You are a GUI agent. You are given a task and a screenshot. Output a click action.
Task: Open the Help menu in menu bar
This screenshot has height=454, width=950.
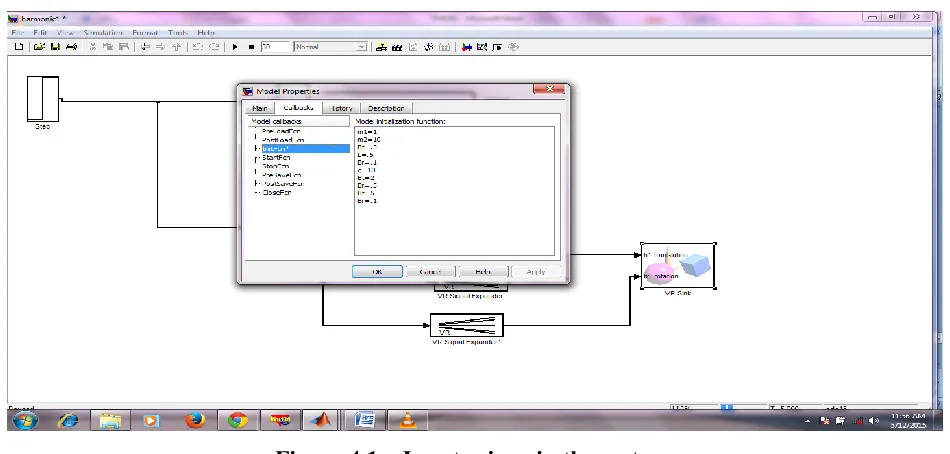[x=206, y=33]
